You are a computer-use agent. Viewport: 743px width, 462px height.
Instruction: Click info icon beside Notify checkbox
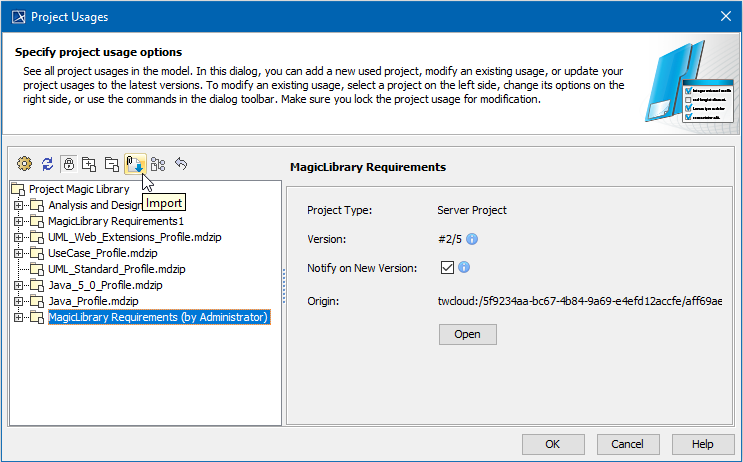click(x=464, y=267)
